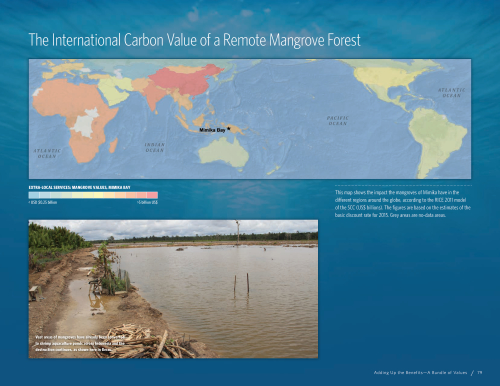The width and height of the screenshot is (500, 386).
Task: Click the light blue leftmost legend swatch
Action: pyautogui.click(x=34, y=195)
